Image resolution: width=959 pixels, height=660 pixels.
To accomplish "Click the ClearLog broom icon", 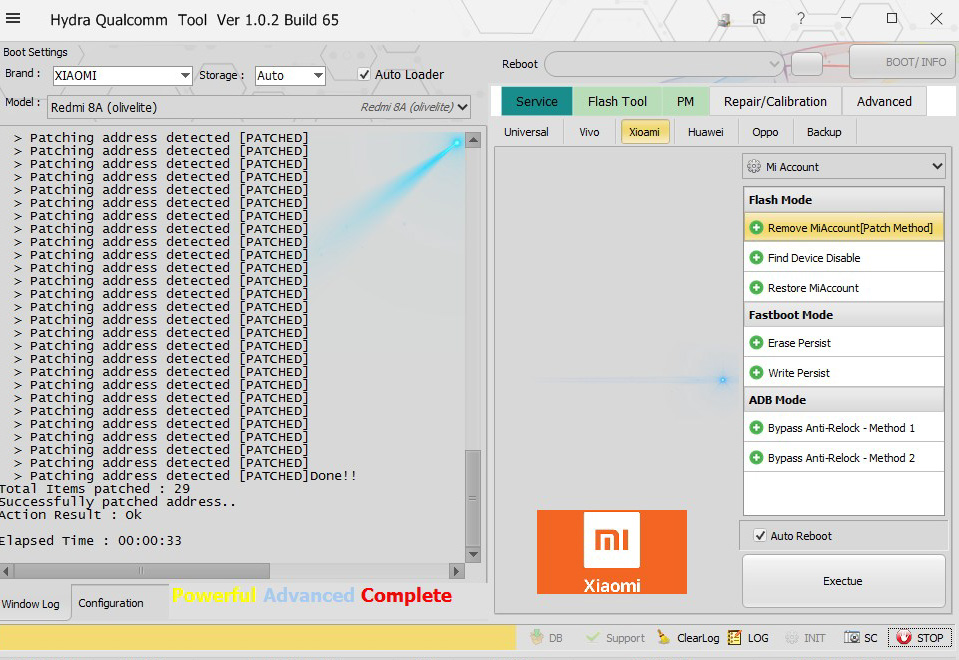I will 664,638.
